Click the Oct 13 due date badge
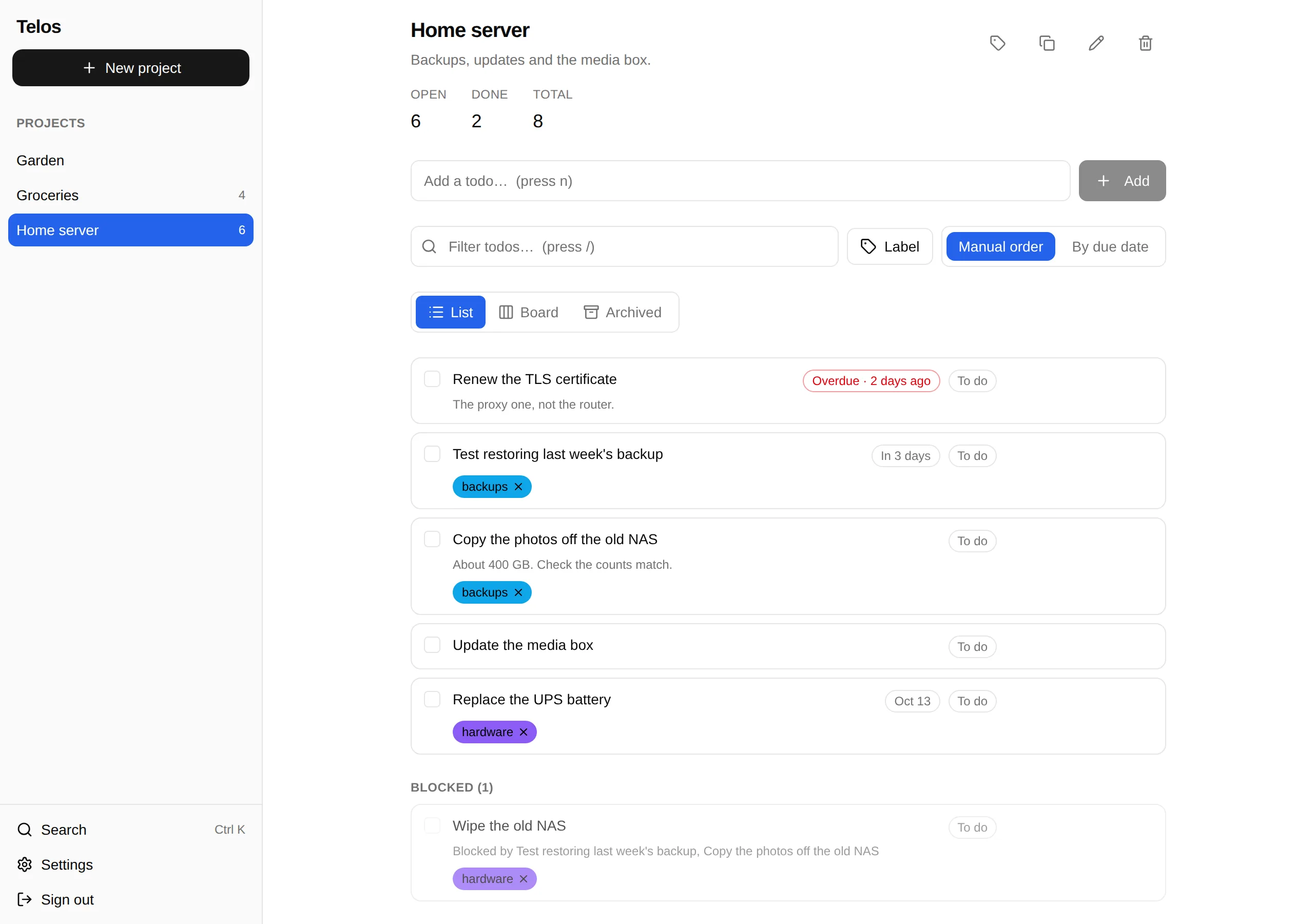Screen dimensions: 1314x924 pyautogui.click(x=912, y=701)
